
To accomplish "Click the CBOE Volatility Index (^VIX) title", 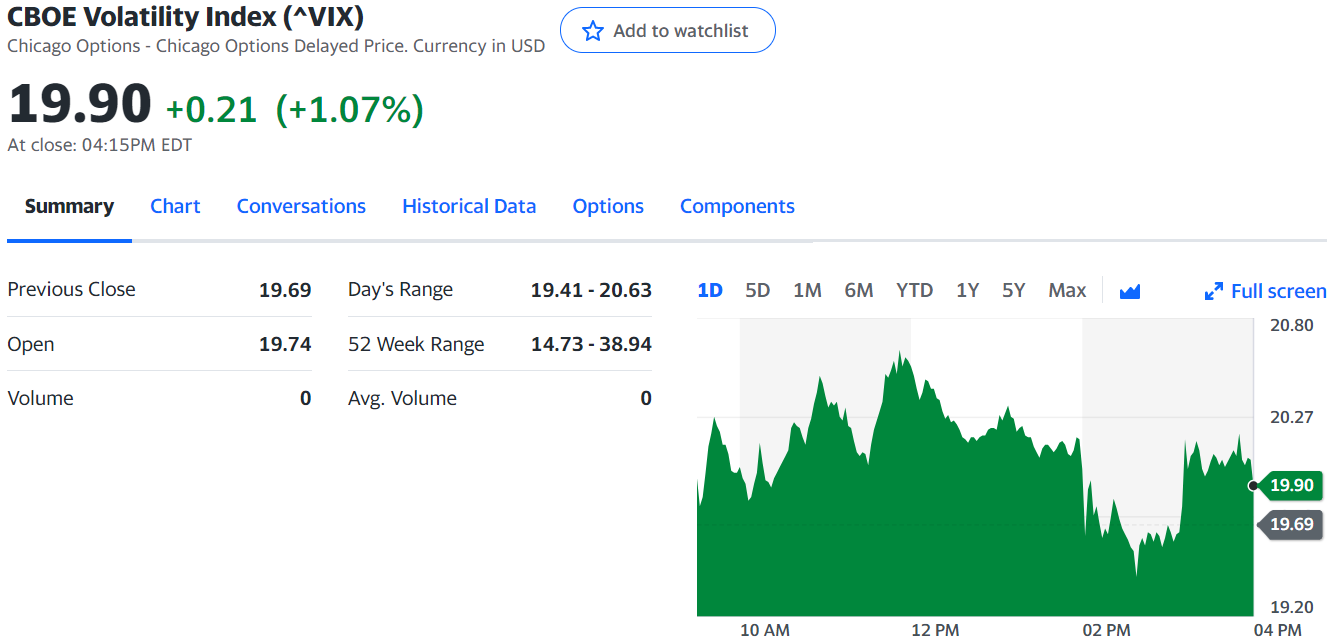I will 185,16.
